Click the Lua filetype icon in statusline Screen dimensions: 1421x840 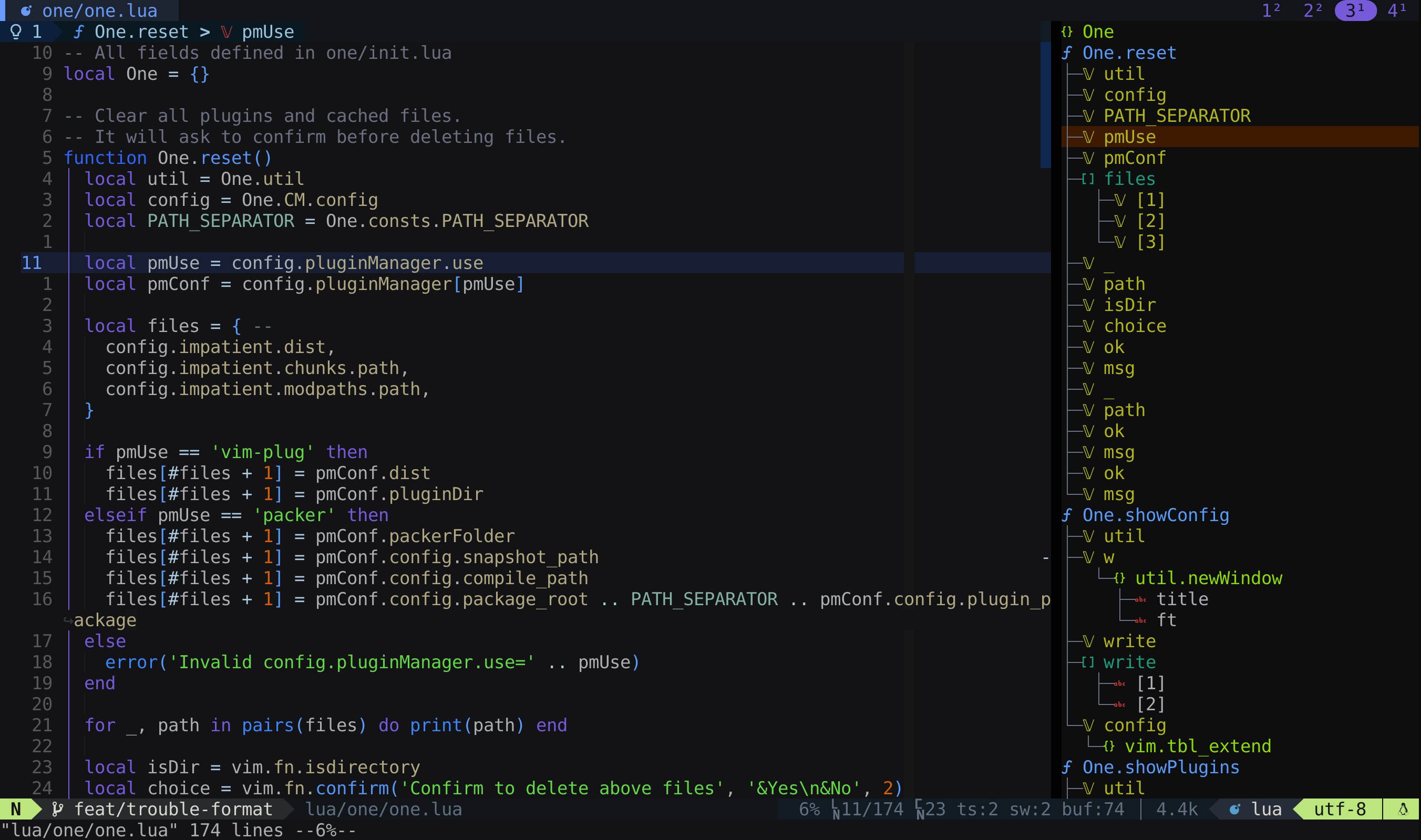click(x=1235, y=810)
